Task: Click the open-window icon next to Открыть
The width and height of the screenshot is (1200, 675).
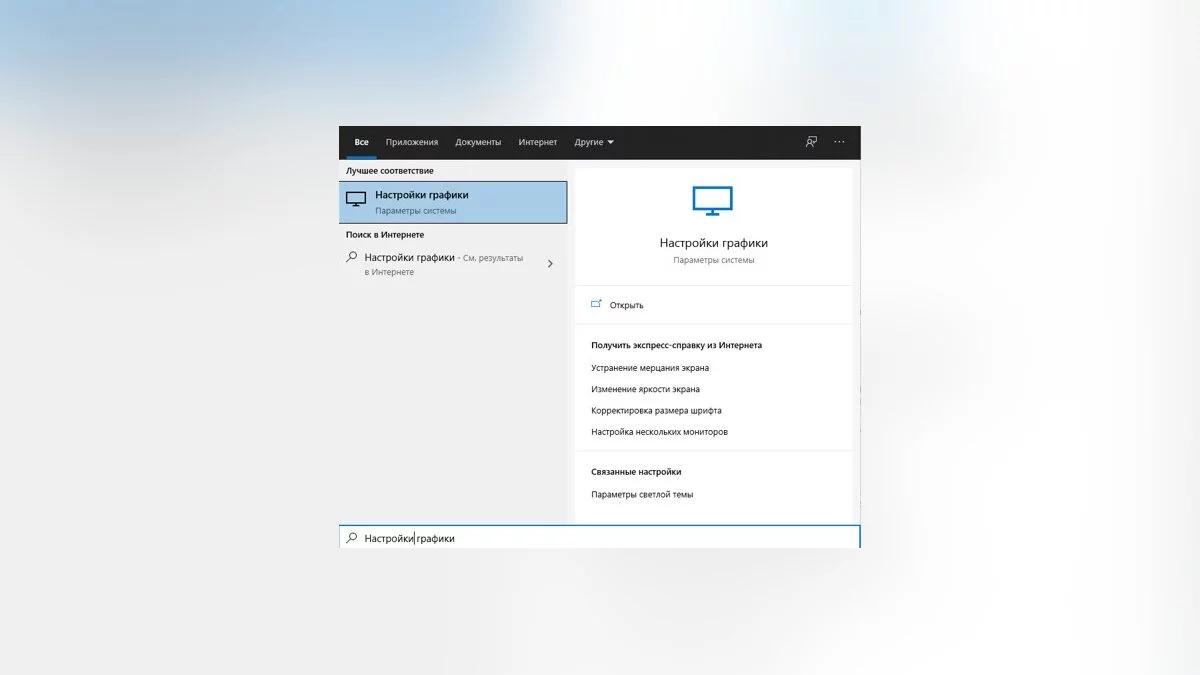Action: pos(597,304)
